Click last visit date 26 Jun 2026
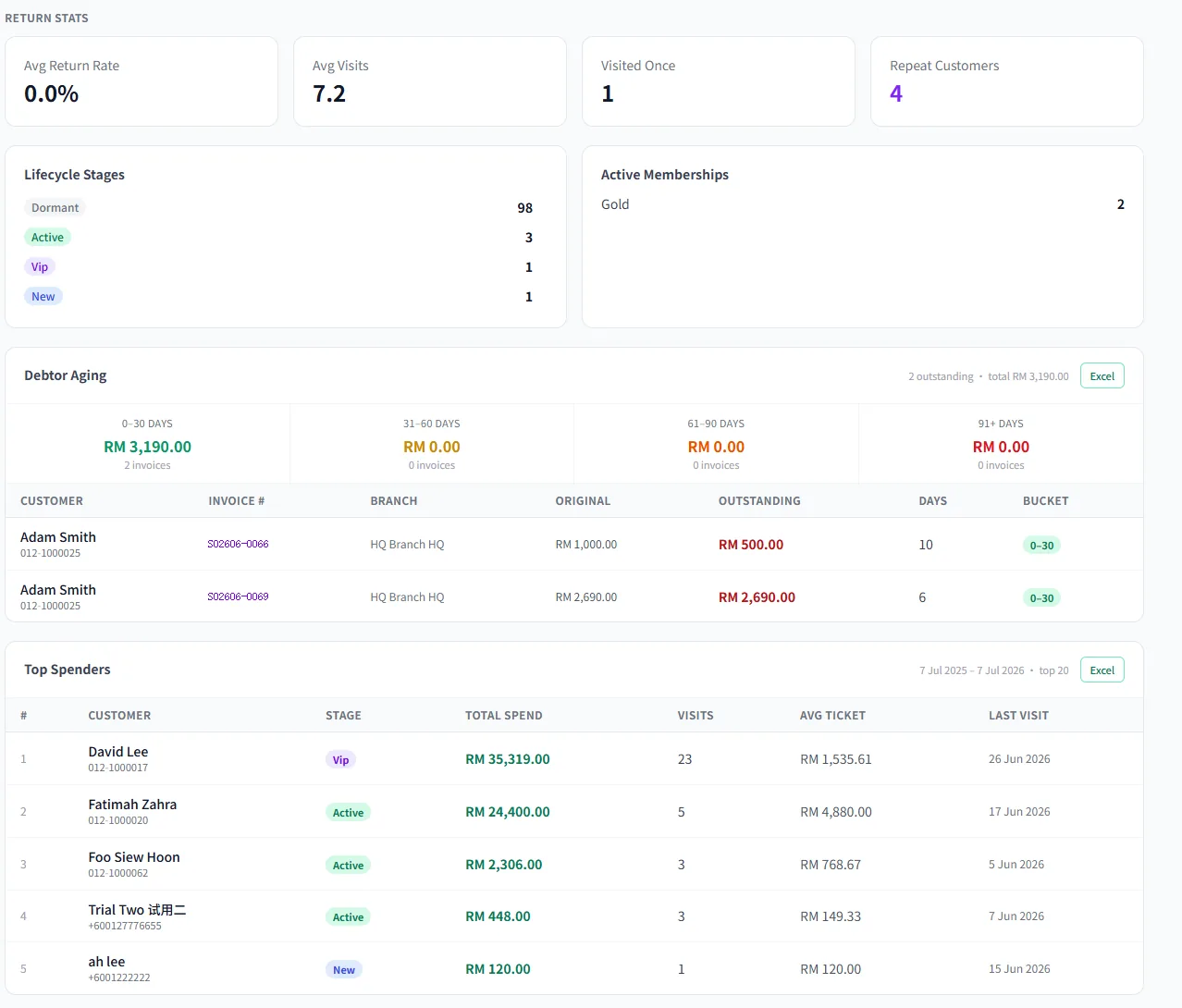The image size is (1182, 1008). (x=1019, y=759)
